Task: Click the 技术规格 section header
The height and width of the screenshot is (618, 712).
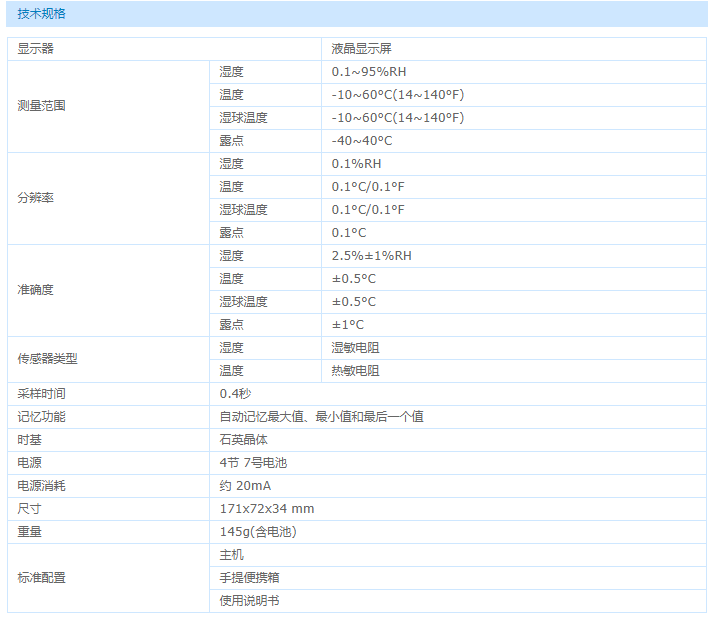Action: (44, 14)
